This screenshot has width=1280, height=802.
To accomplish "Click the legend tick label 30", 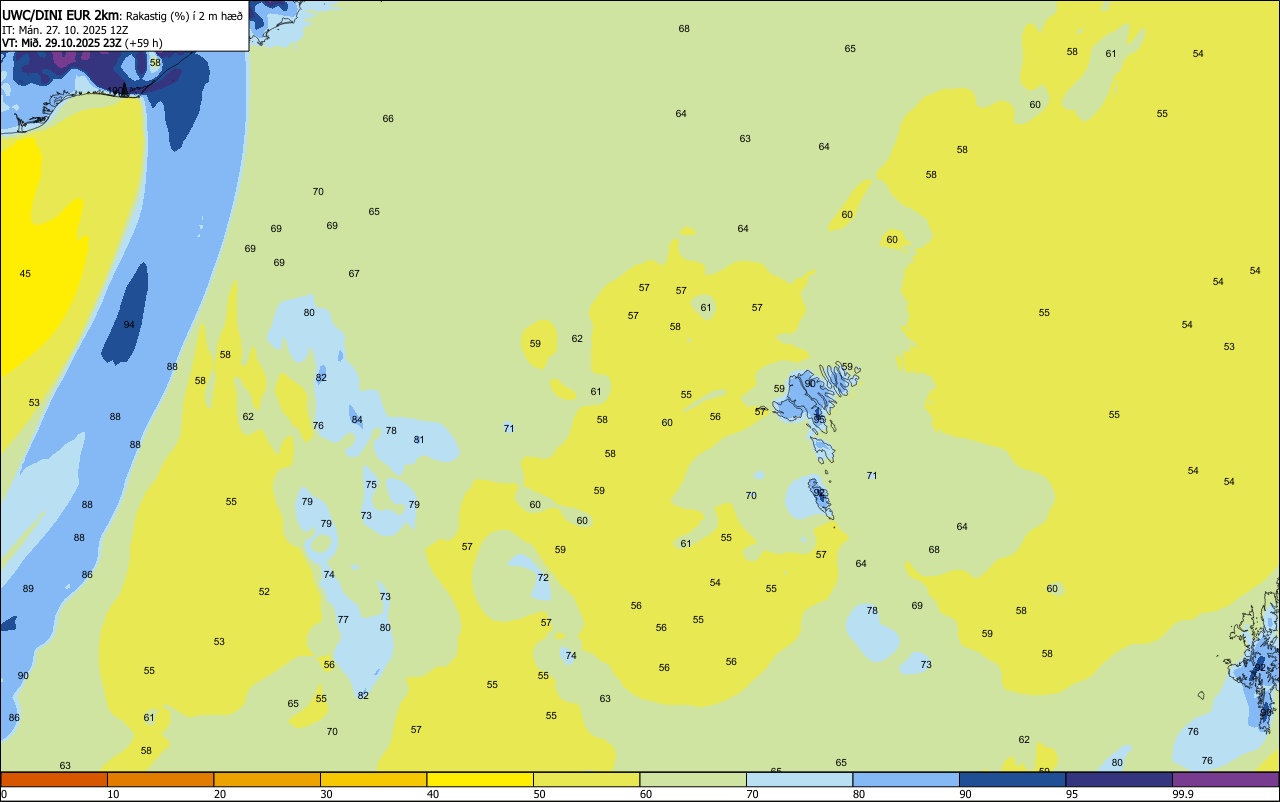I will [x=326, y=794].
